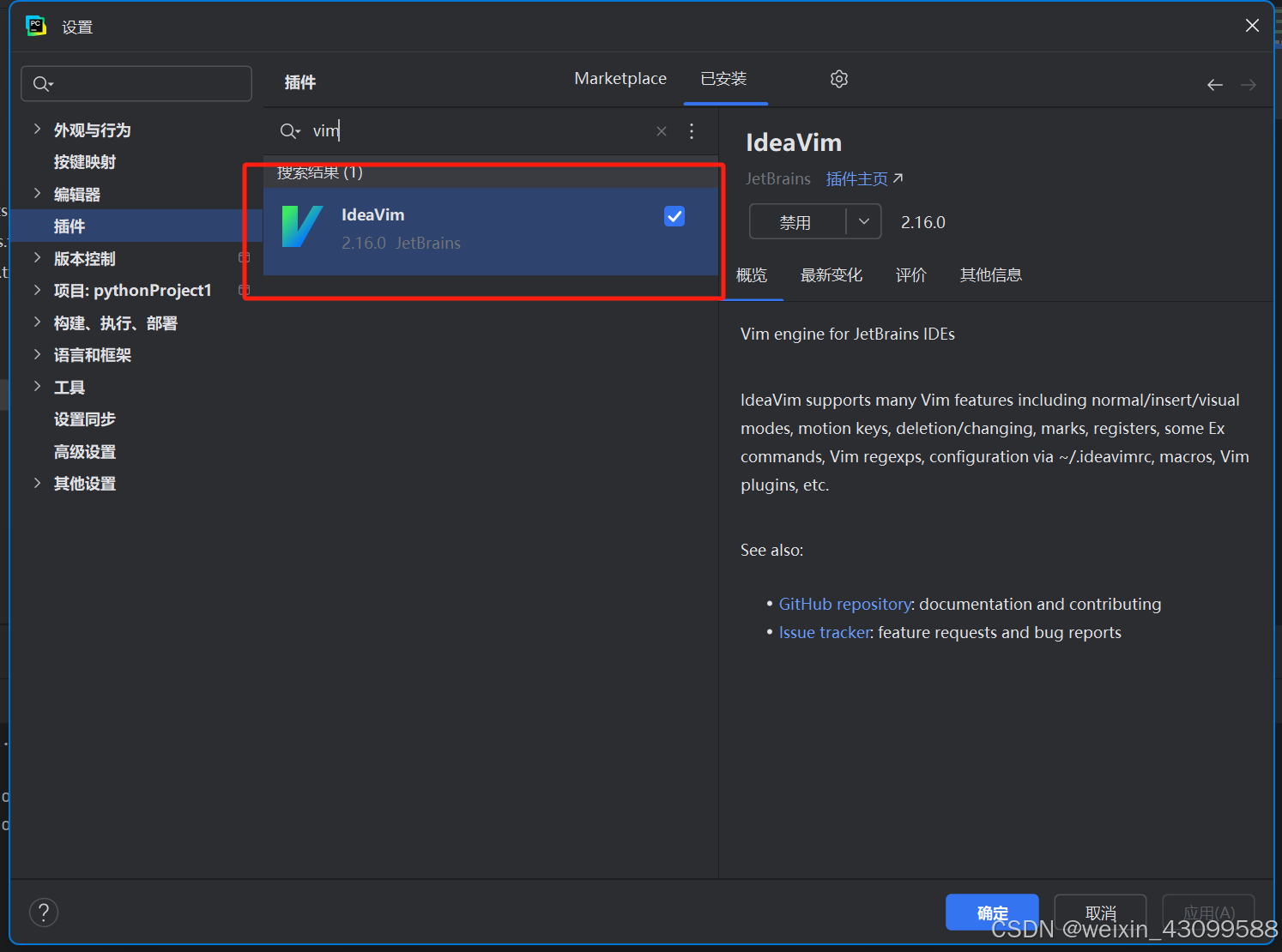Screen dimensions: 1282x952
Task: Open the dropdown arrow beside 禁用
Action: [864, 222]
